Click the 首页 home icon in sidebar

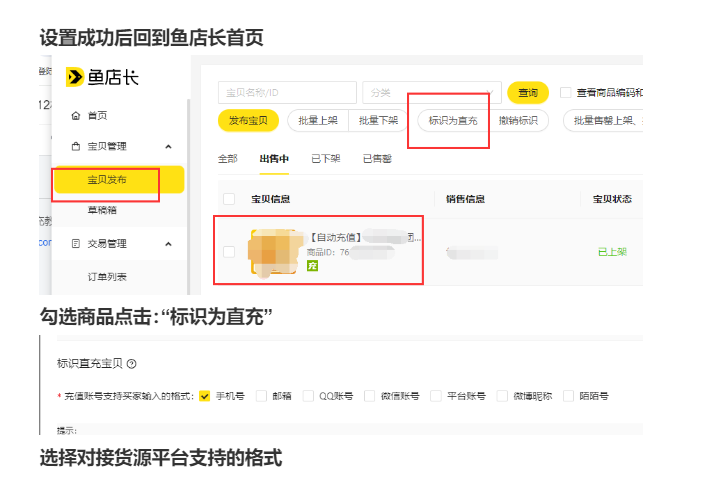click(x=76, y=115)
